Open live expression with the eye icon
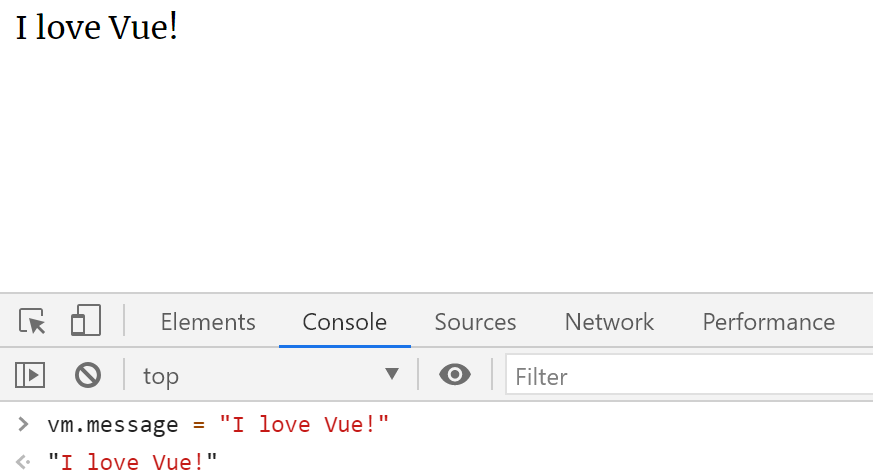Screen dimensions: 873x473 (x=455, y=375)
